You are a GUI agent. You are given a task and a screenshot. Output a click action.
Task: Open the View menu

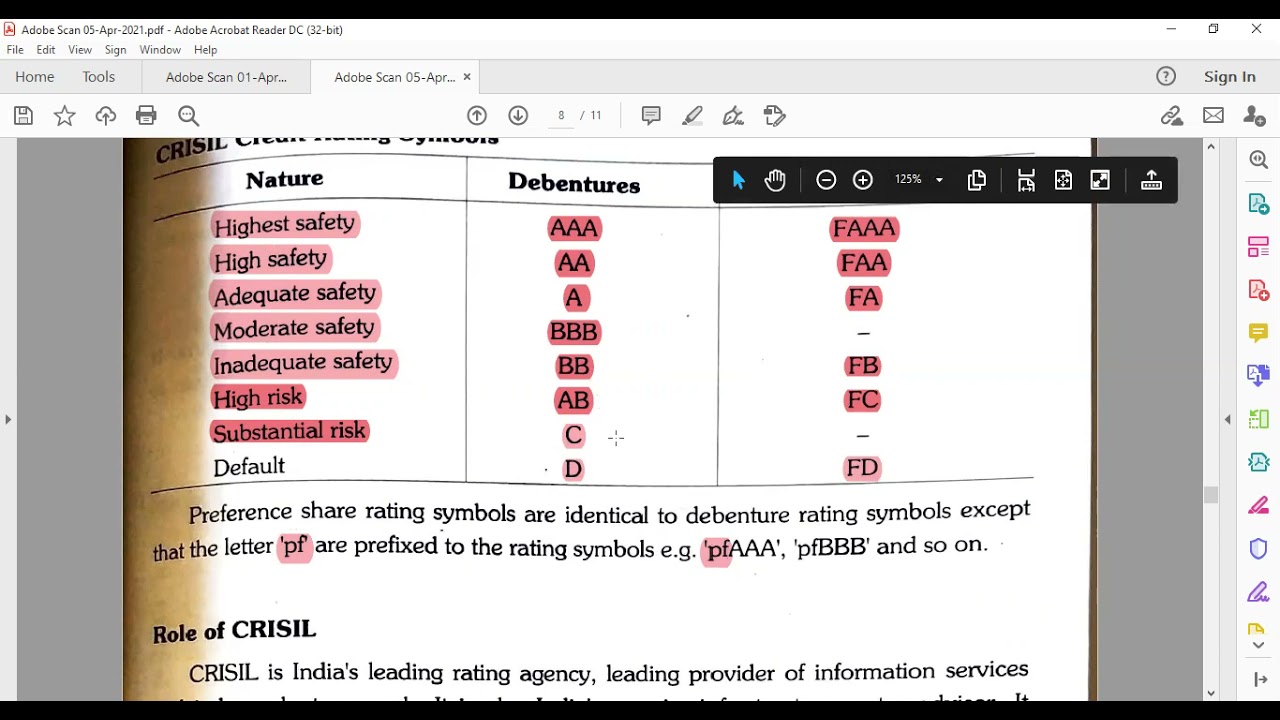pyautogui.click(x=80, y=50)
